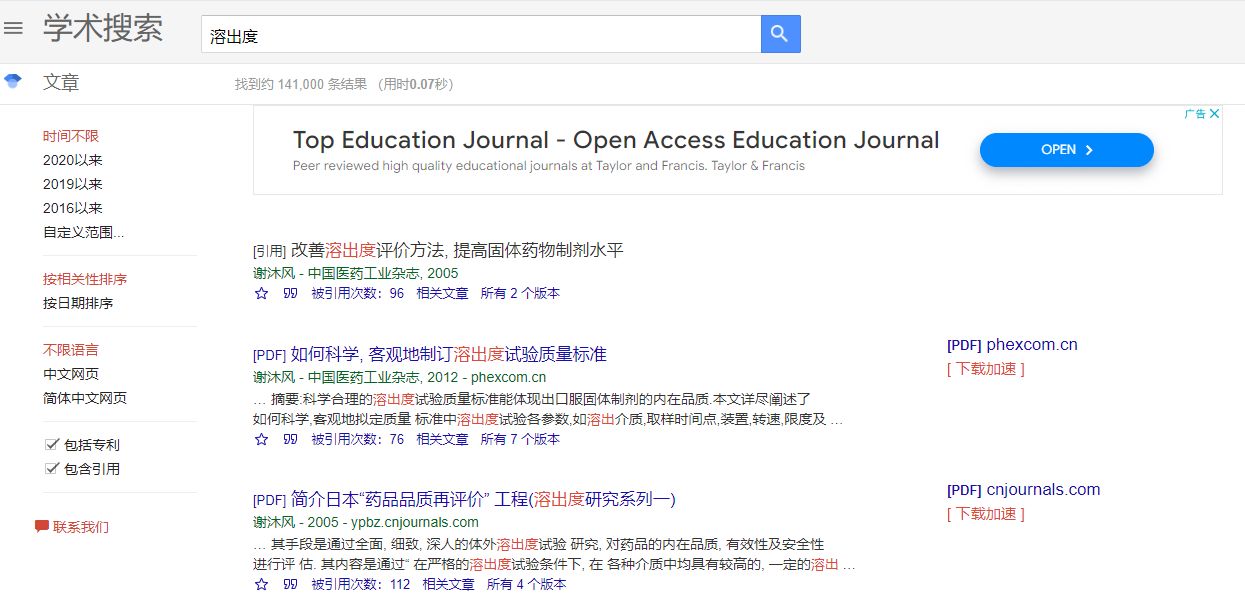Click 下载加速 under phexcom.cn
Image resolution: width=1245 pixels, height=601 pixels.
pos(985,369)
